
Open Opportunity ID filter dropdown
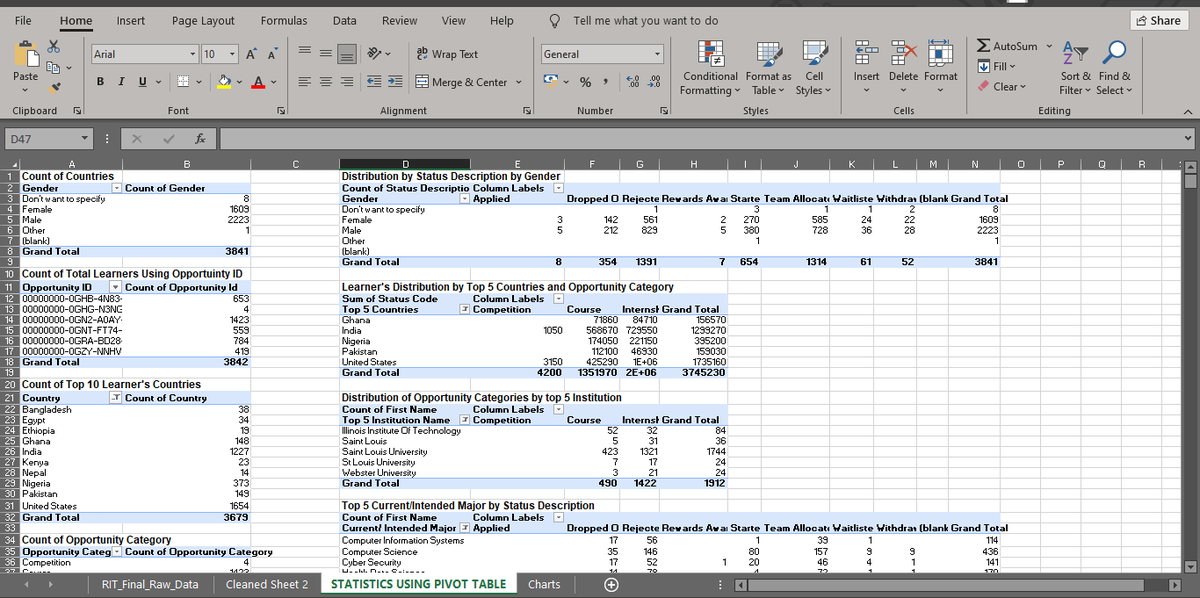point(116,288)
